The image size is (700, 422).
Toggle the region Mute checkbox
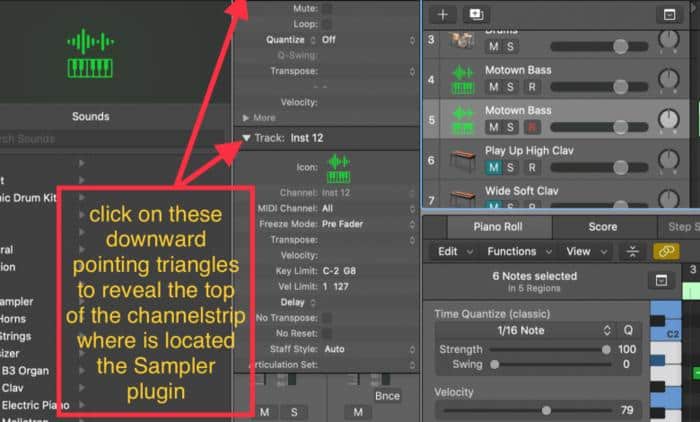point(327,8)
